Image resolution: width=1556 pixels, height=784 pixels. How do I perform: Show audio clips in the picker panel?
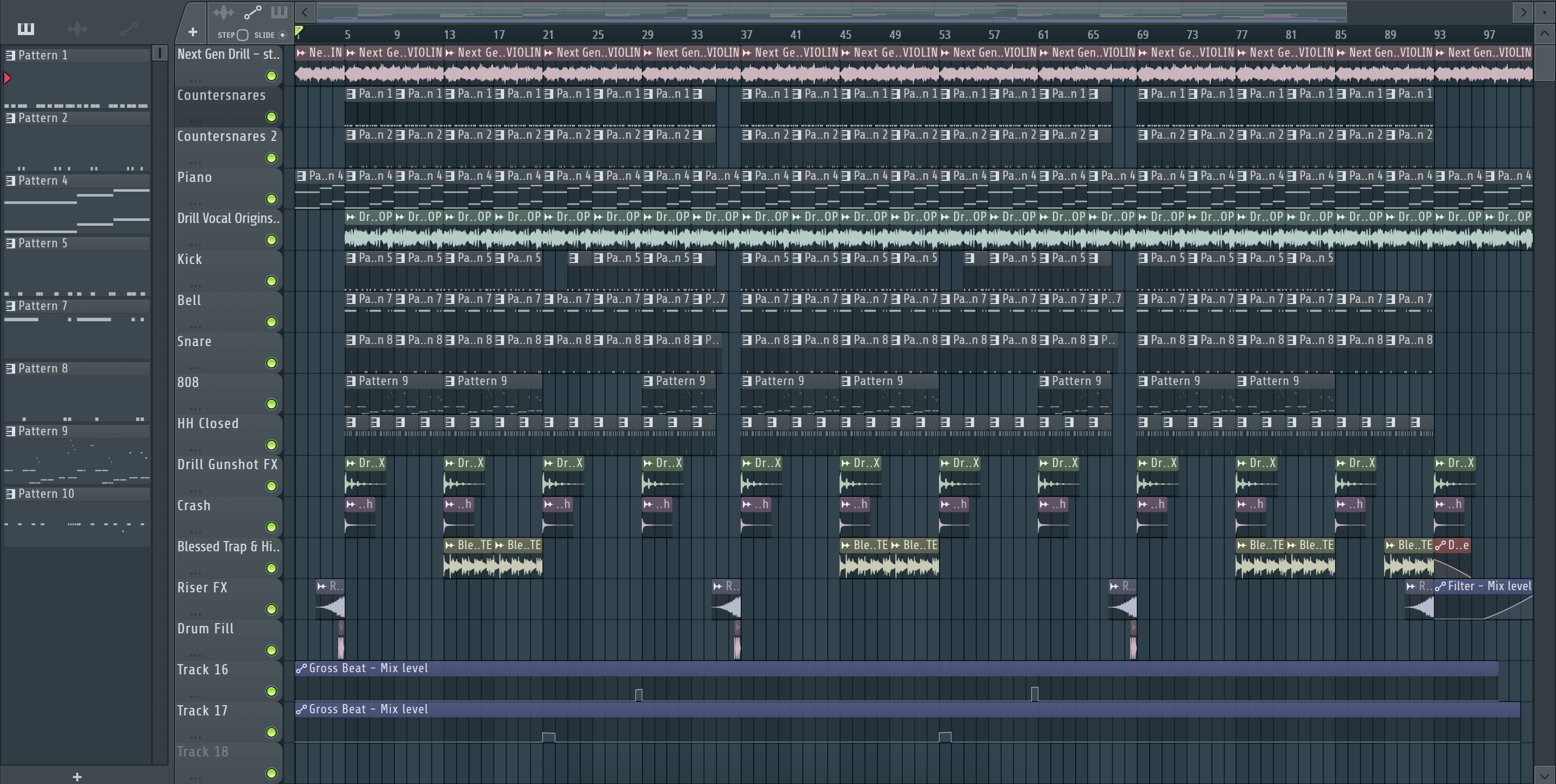point(77,29)
